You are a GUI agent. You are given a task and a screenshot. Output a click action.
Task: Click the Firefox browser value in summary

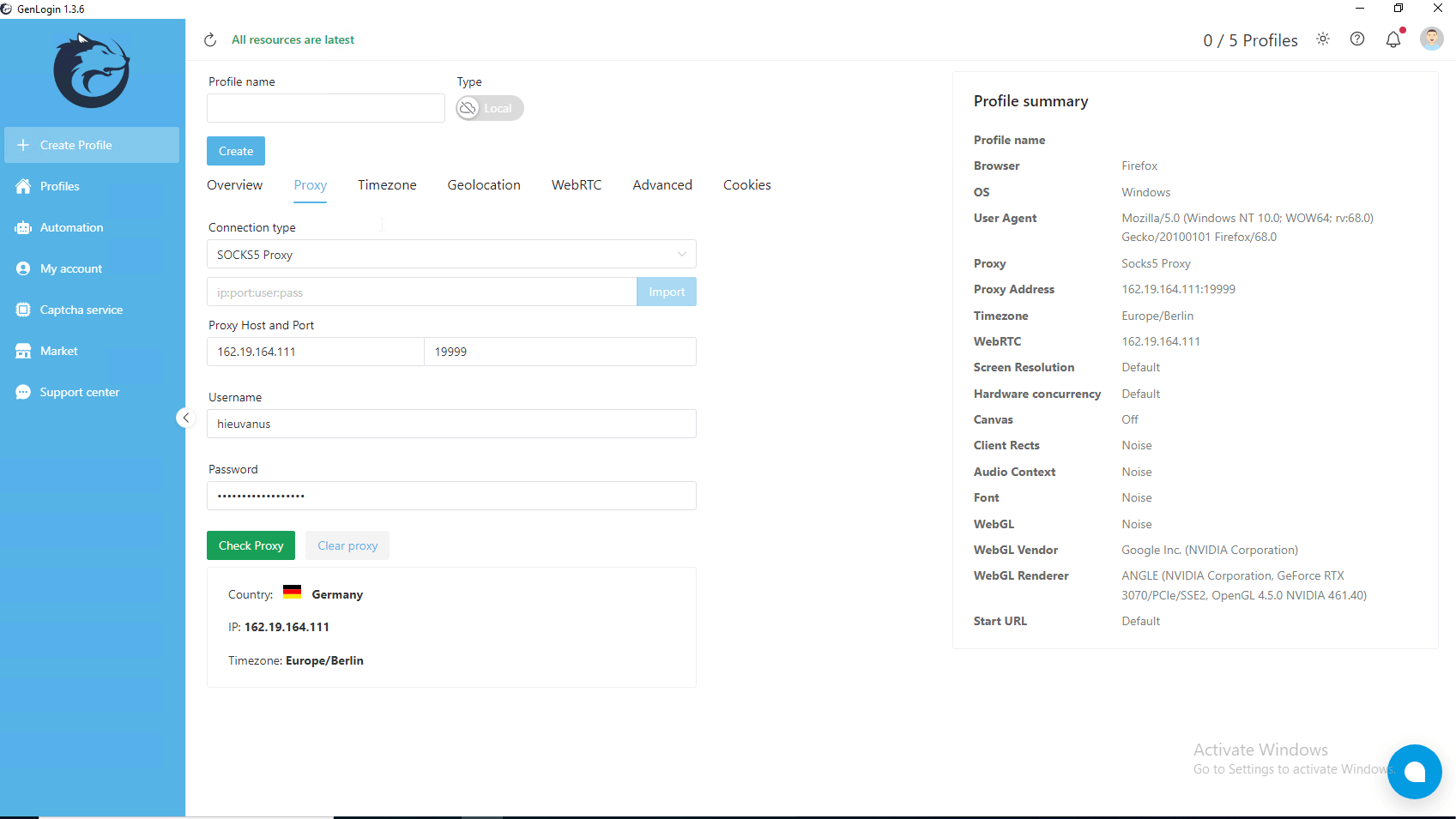click(x=1139, y=166)
